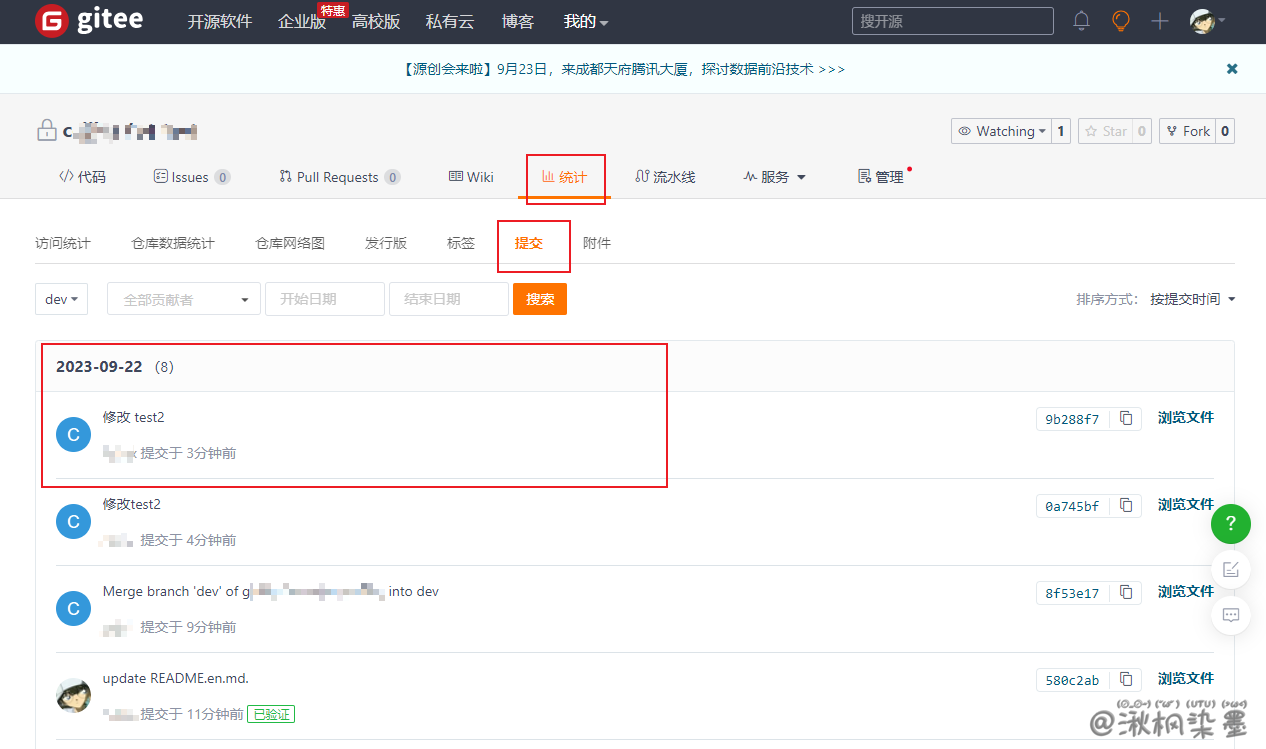Viewport: 1266px width, 749px height.
Task: Star this repository
Action: (x=1105, y=131)
